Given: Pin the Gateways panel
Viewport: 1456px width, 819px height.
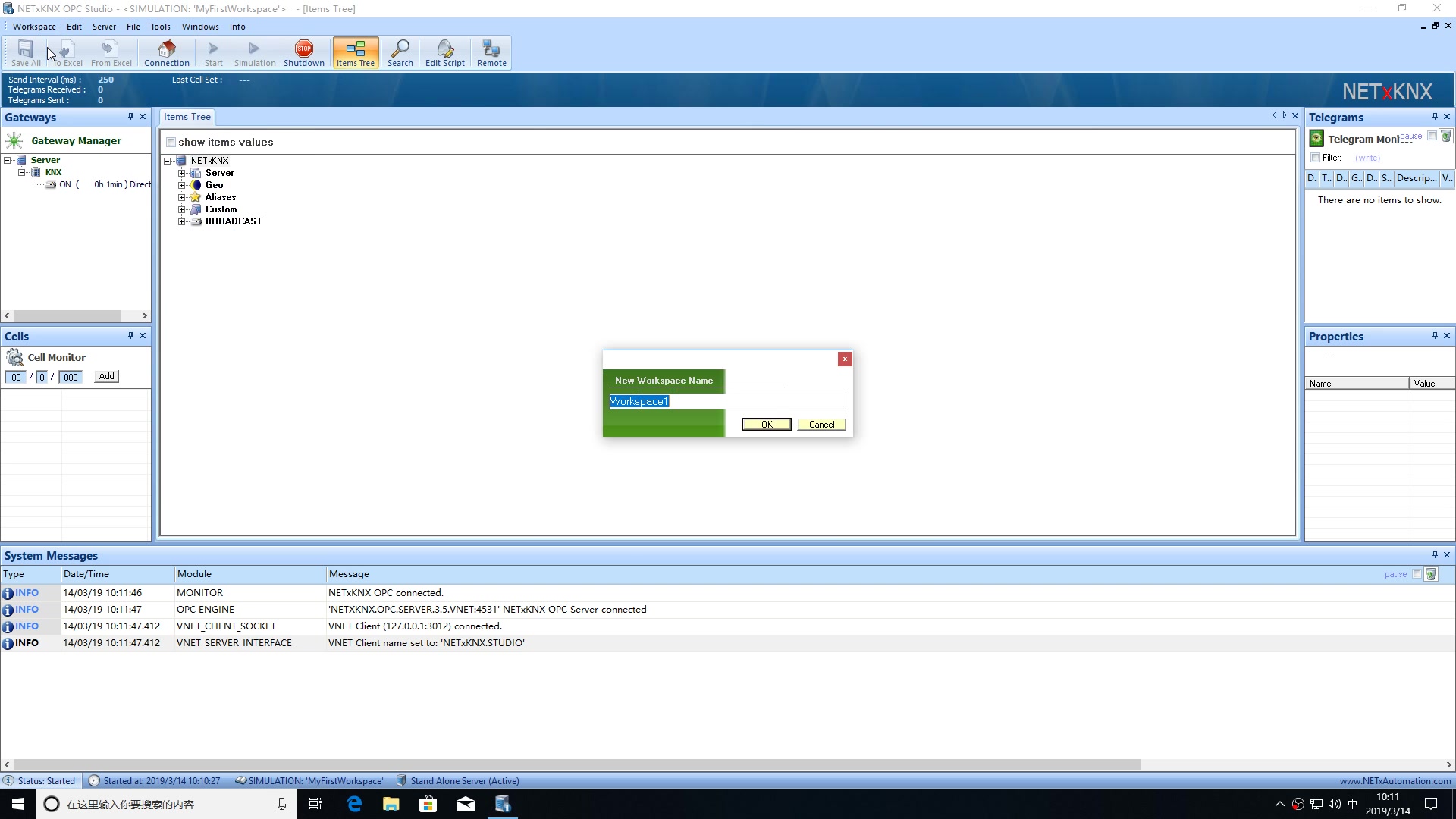Looking at the screenshot, I should tap(130, 117).
